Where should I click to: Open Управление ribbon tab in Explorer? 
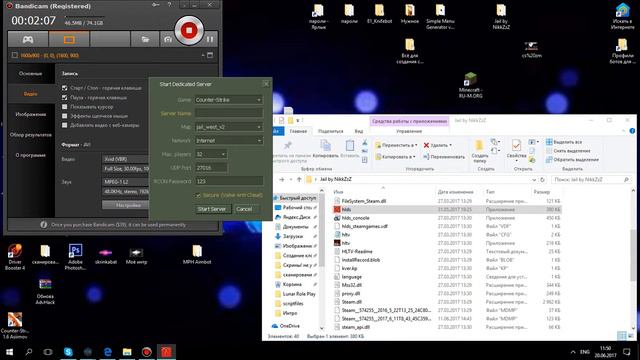[409, 131]
